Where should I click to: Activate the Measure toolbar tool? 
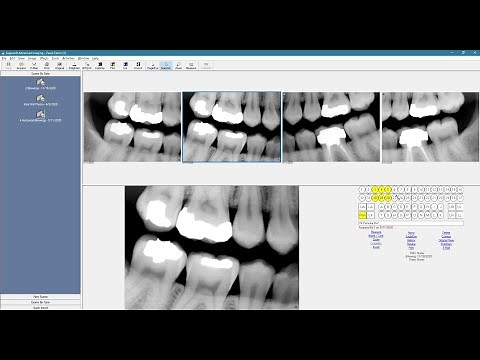pyautogui.click(x=191, y=66)
